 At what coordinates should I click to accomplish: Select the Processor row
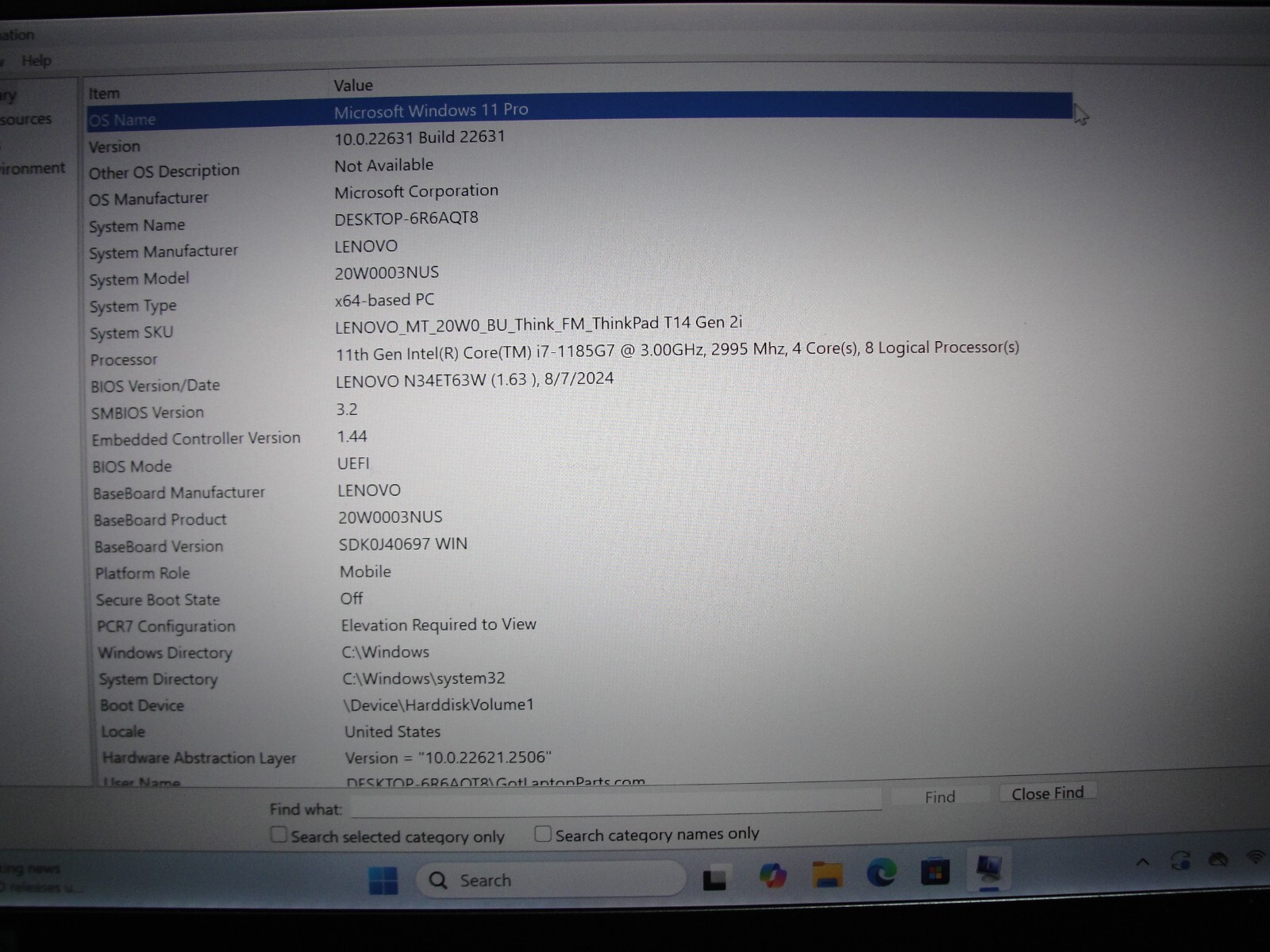[579, 354]
